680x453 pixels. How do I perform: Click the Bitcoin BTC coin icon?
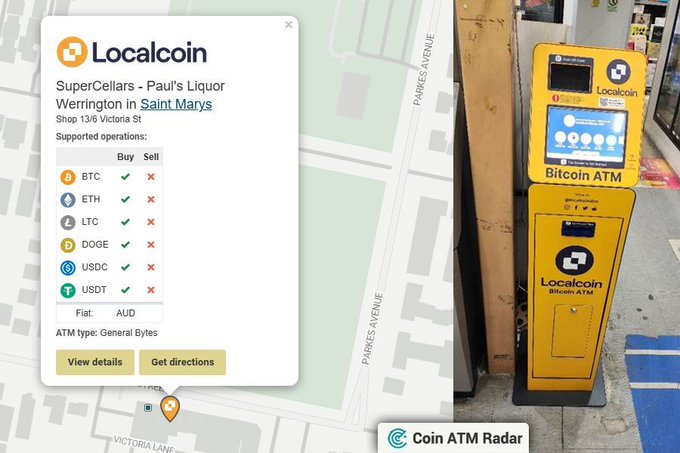coord(68,177)
